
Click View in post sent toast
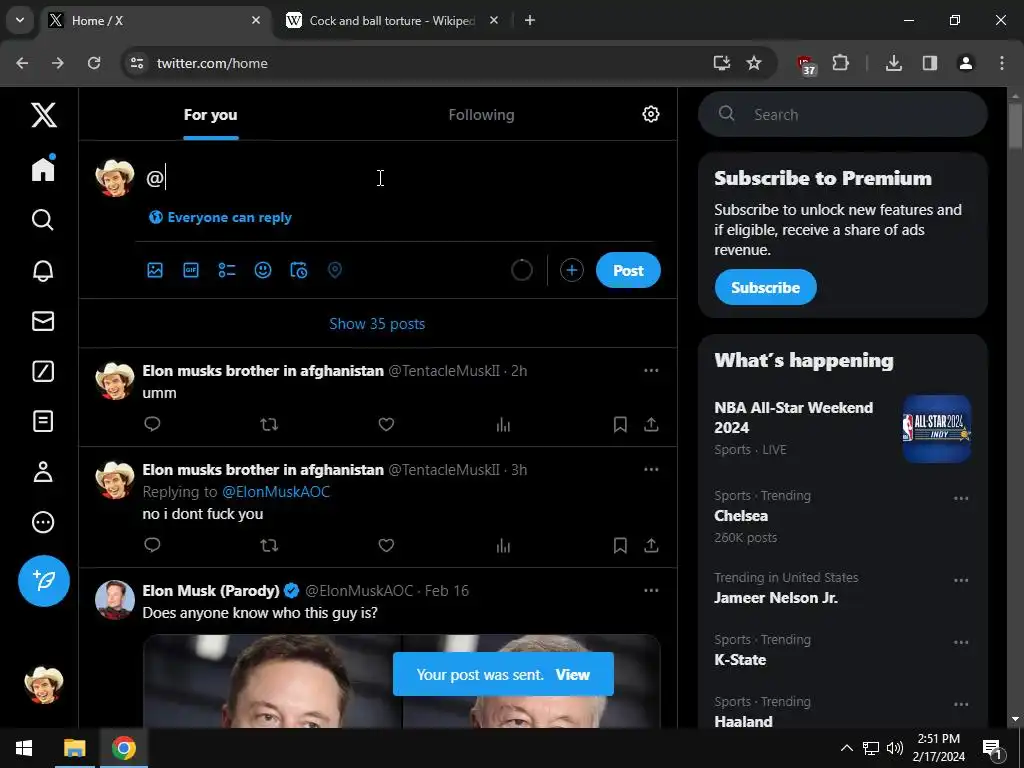click(573, 675)
